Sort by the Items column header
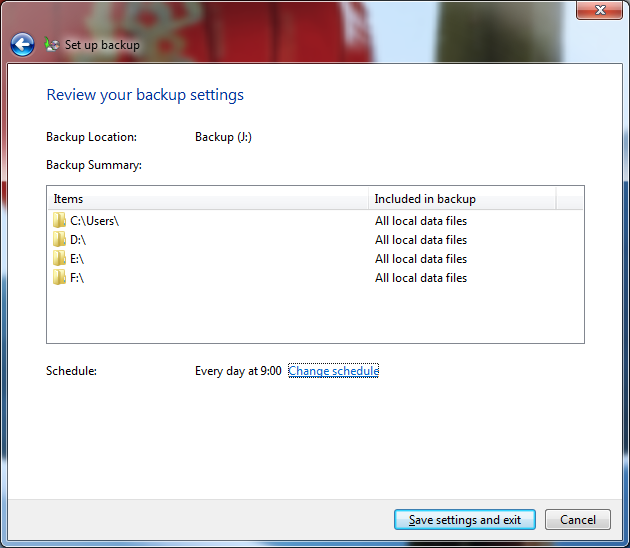This screenshot has width=630, height=548. (x=207, y=199)
